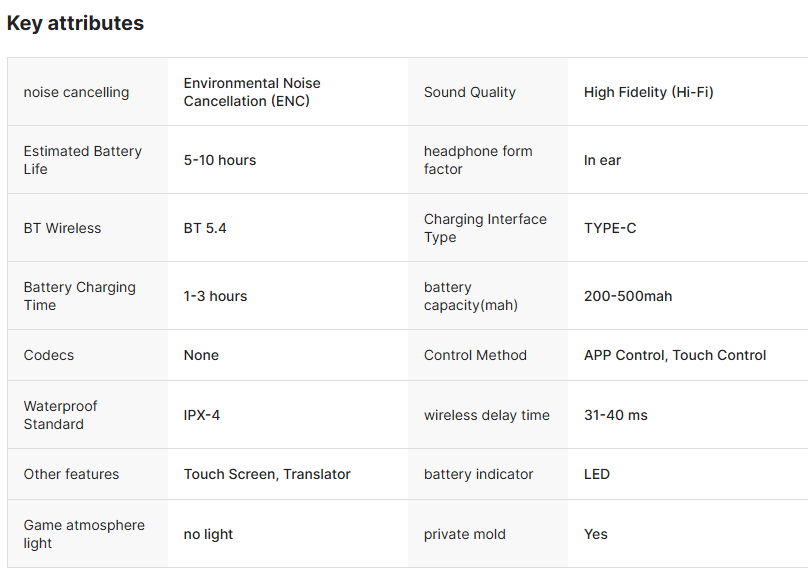This screenshot has width=808, height=568.
Task: Select the "APP Control, Touch Control" value
Action: point(675,355)
